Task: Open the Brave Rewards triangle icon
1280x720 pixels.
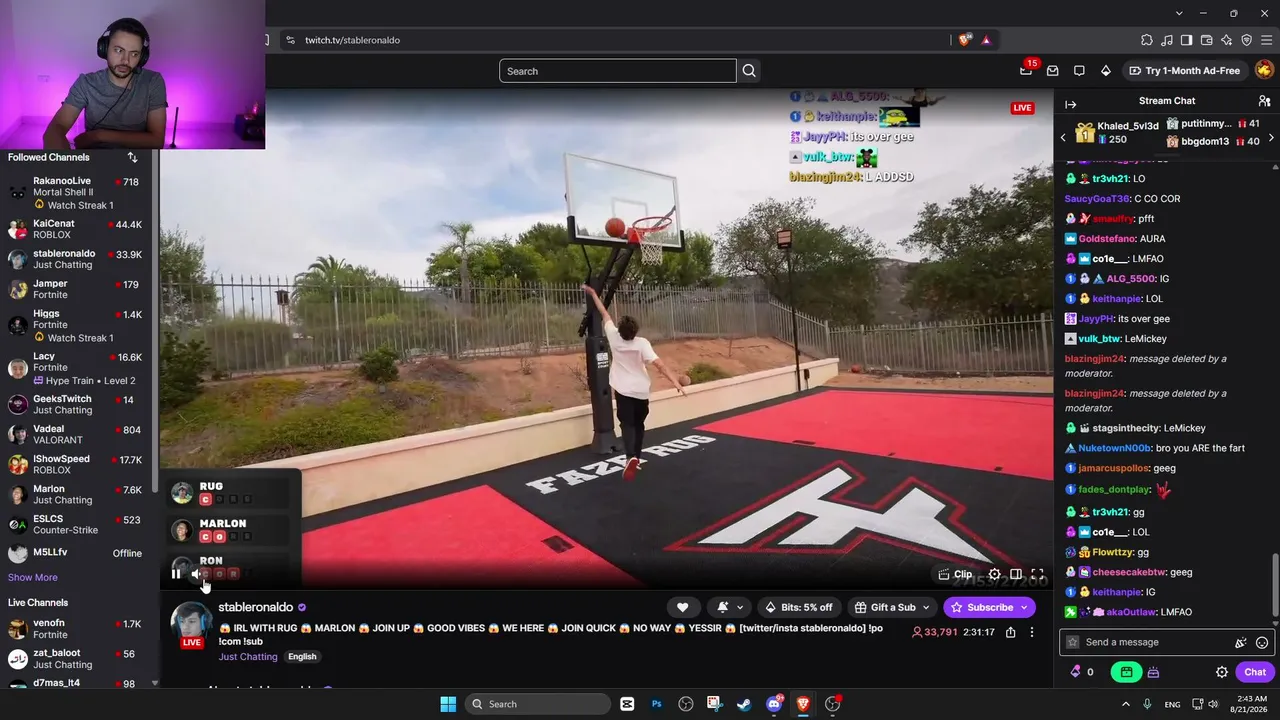Action: (986, 40)
